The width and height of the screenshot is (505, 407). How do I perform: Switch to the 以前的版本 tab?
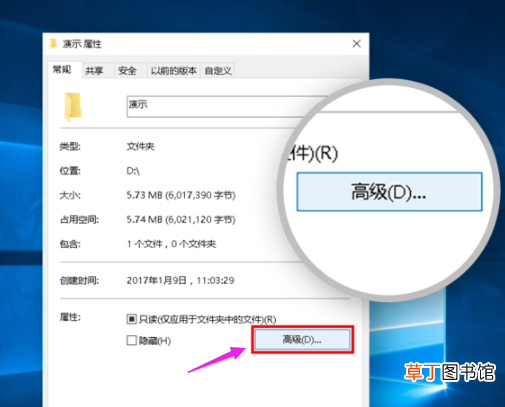[x=173, y=70]
